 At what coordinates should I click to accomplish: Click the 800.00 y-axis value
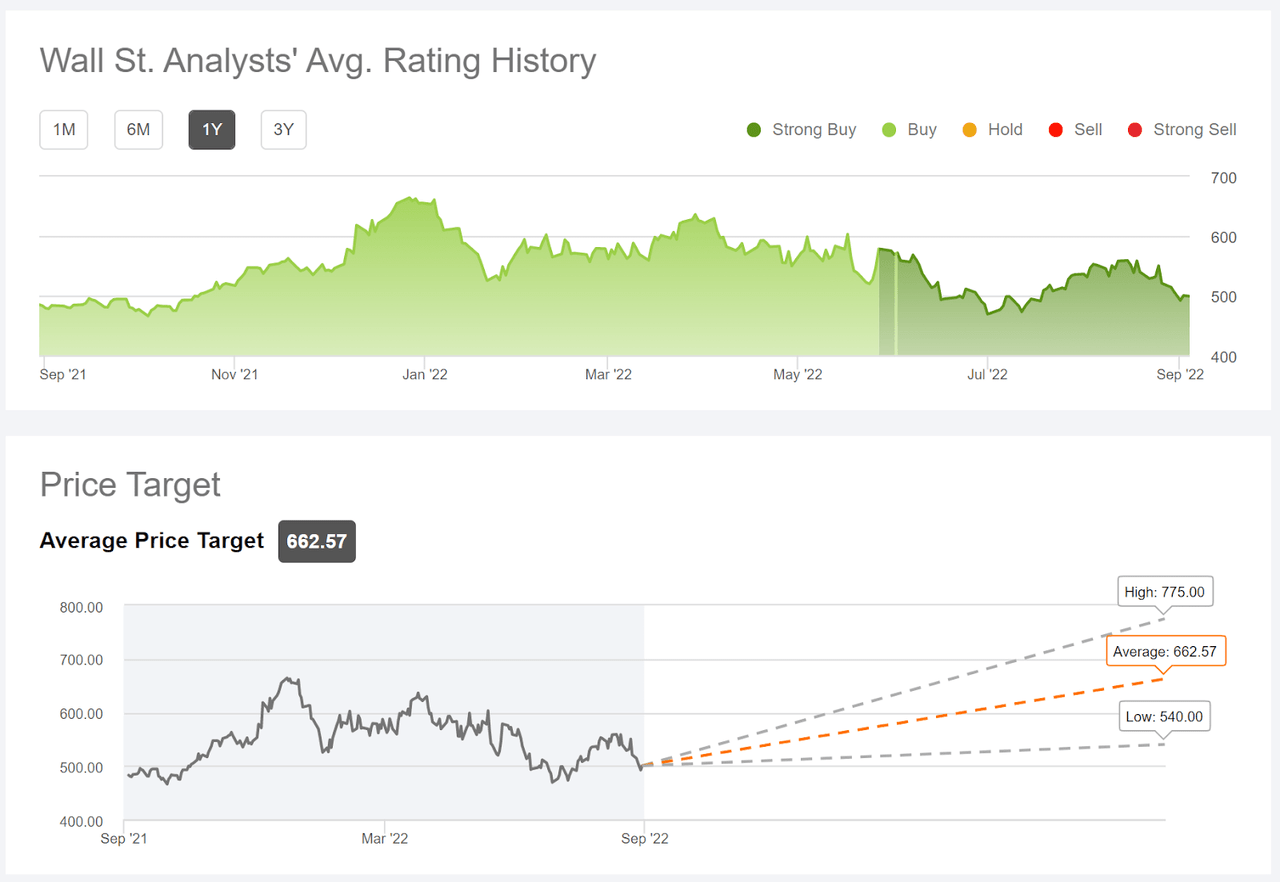point(82,607)
